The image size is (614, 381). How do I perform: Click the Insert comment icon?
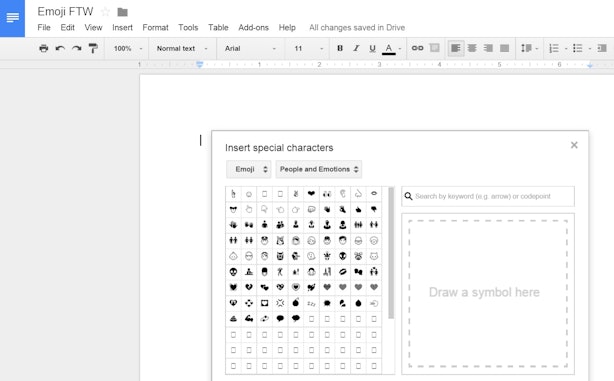click(434, 48)
